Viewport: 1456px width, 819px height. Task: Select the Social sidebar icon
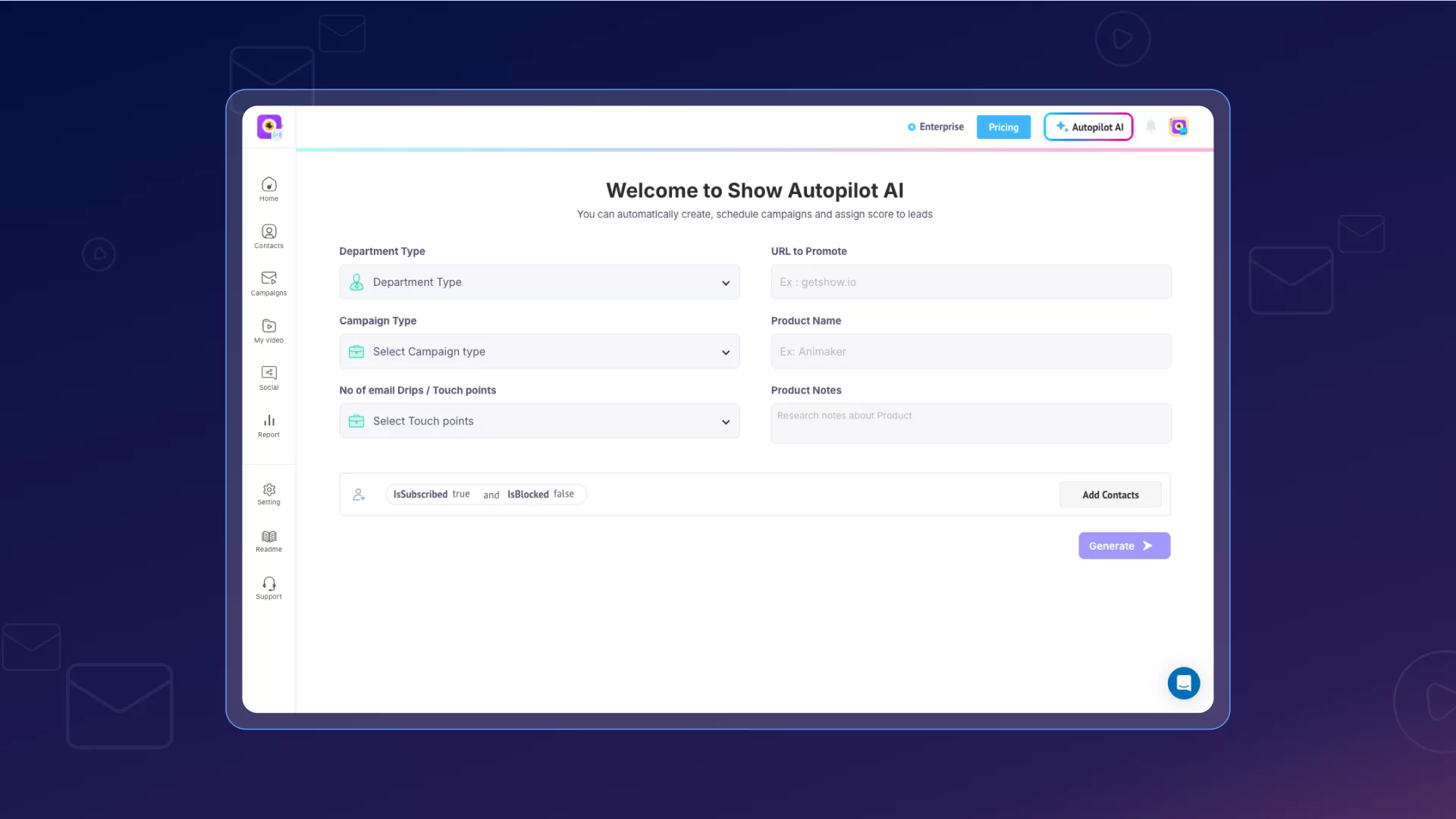[x=268, y=373]
